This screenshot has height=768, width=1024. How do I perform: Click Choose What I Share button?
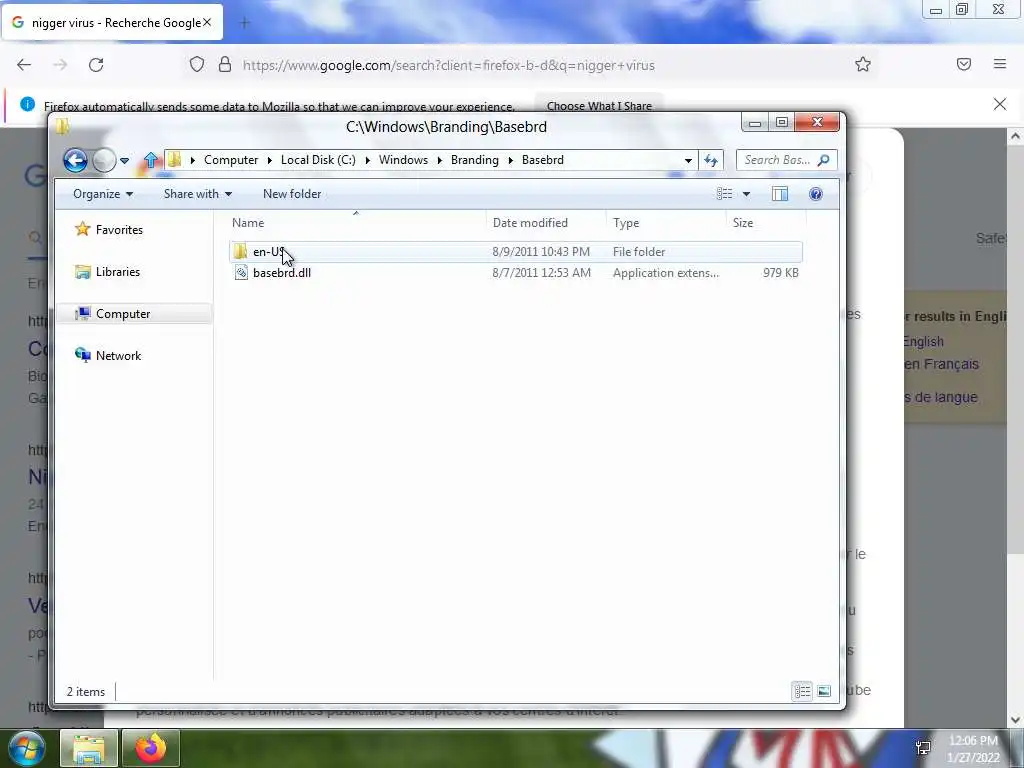599,106
